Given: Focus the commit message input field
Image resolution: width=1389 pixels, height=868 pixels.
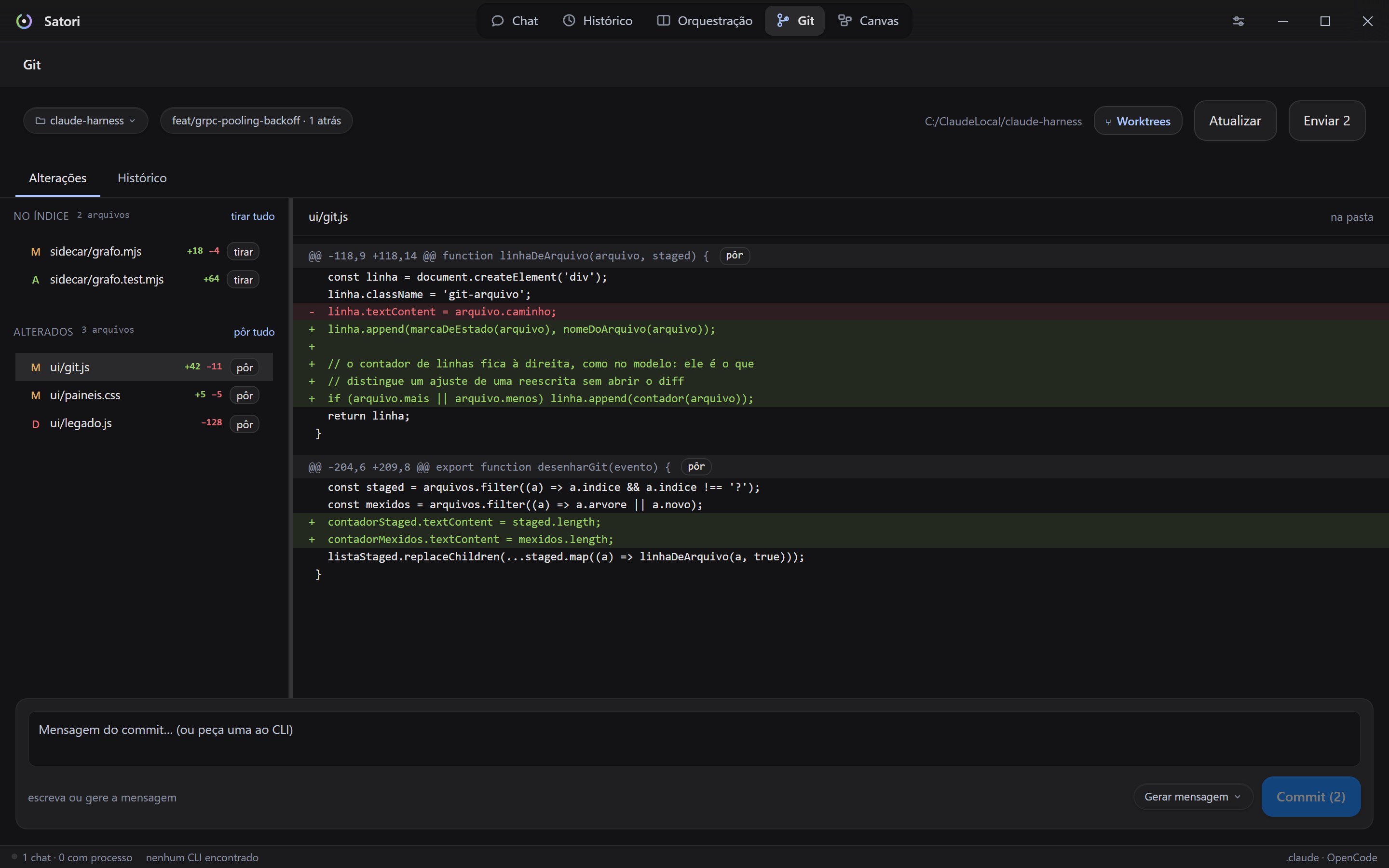Looking at the screenshot, I should tap(694, 738).
